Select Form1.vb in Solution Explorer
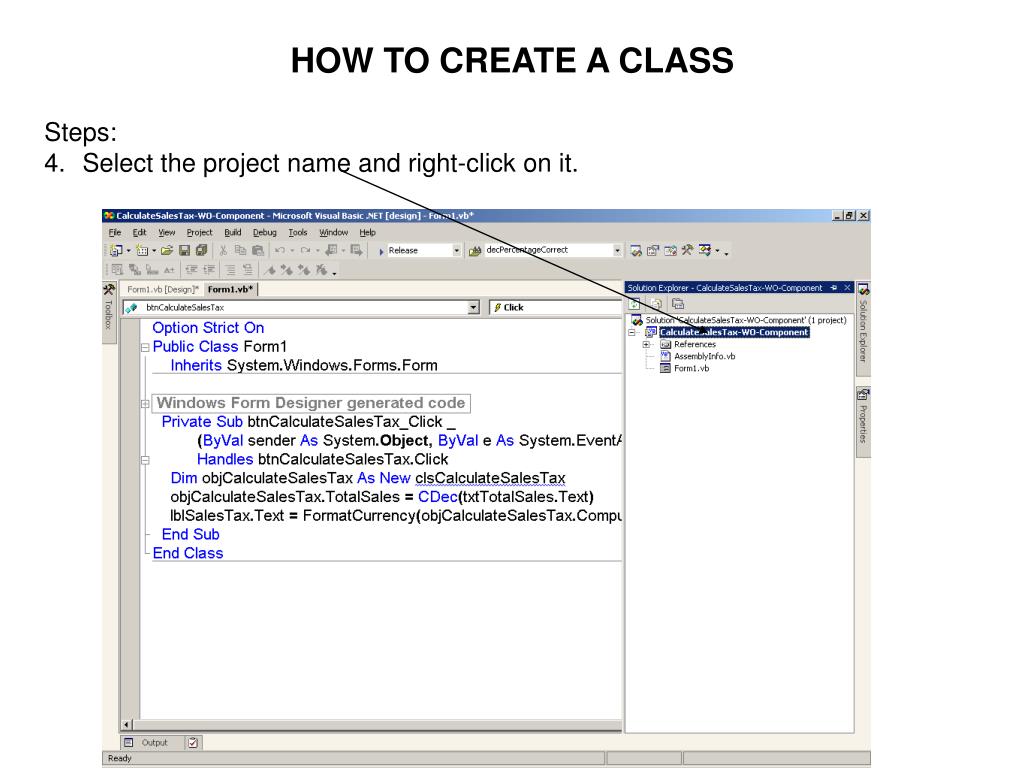 691,368
